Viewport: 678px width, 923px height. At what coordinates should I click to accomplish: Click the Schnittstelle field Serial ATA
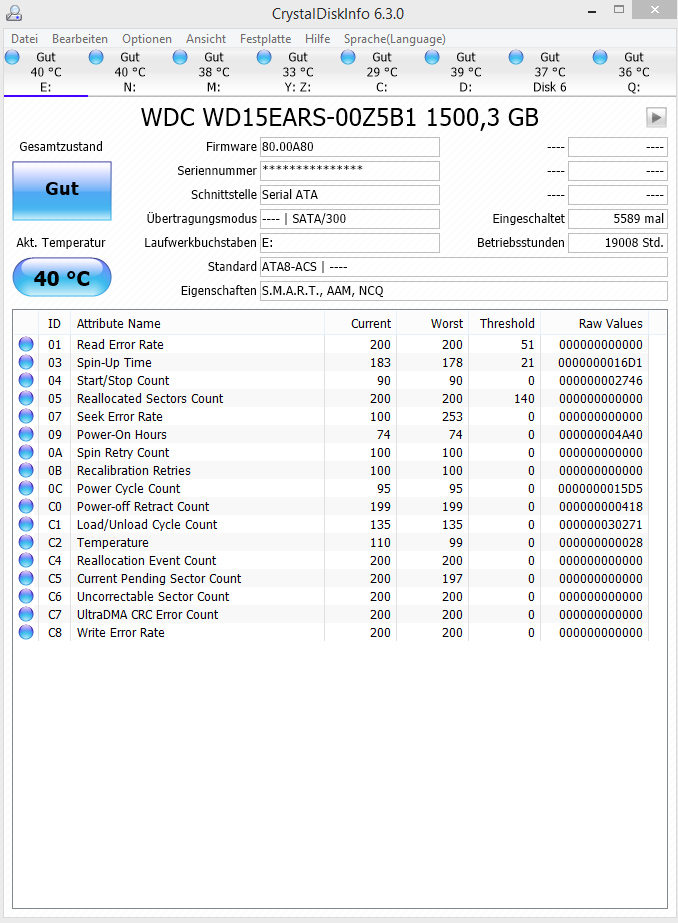click(x=350, y=195)
